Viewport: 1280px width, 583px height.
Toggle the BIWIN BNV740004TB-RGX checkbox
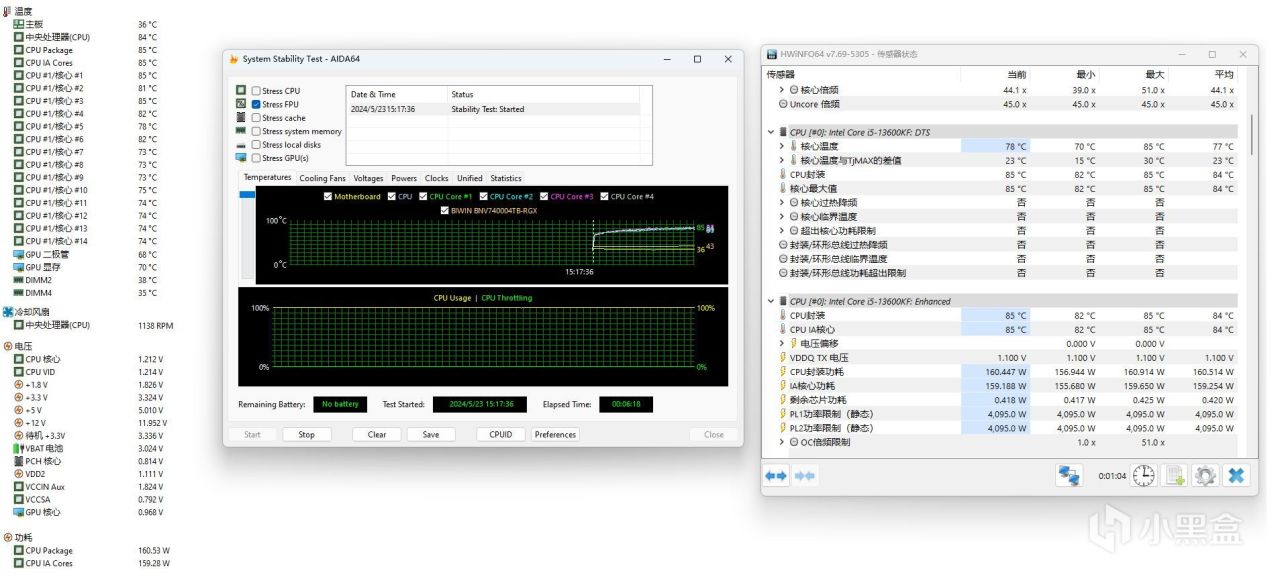(x=444, y=210)
